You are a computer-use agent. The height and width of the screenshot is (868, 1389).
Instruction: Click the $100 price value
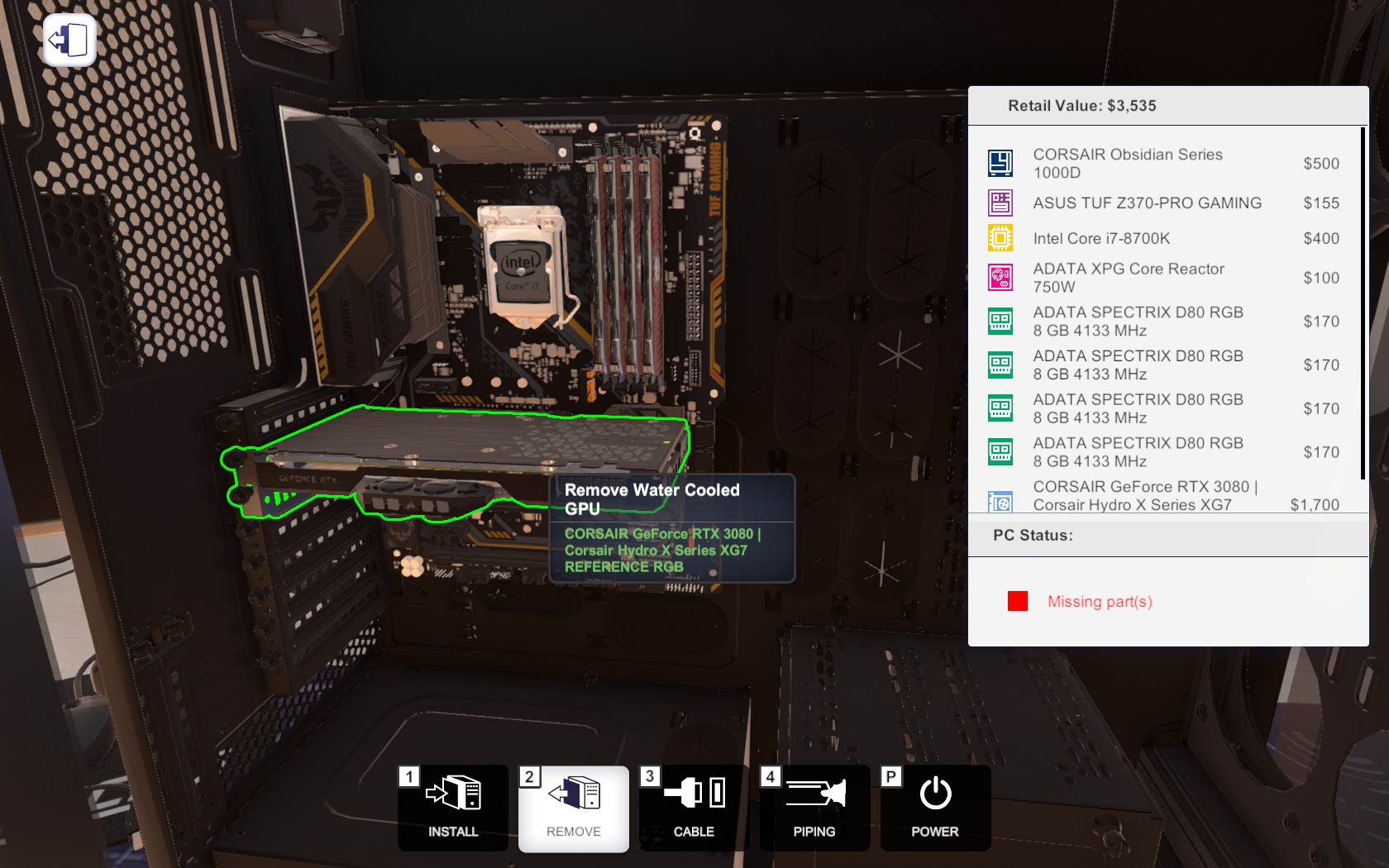click(1321, 278)
